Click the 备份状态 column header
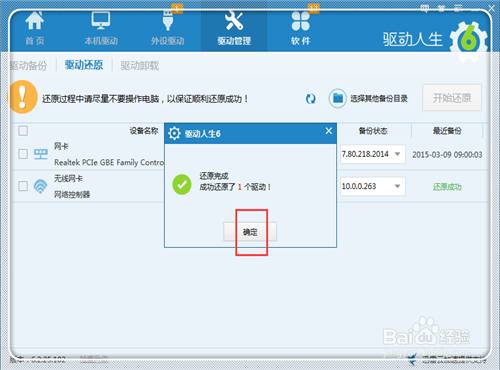The height and width of the screenshot is (370, 500). pyautogui.click(x=373, y=131)
